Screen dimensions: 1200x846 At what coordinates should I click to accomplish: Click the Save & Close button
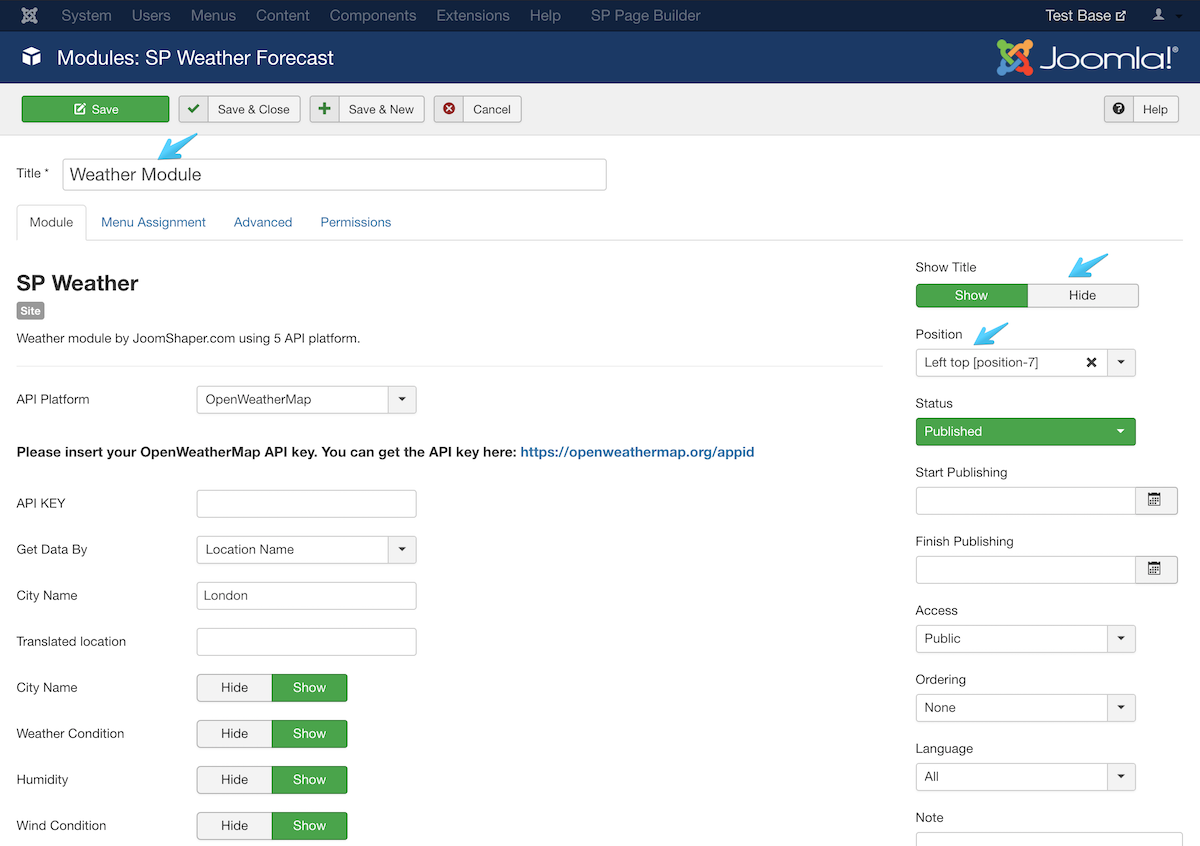[239, 109]
